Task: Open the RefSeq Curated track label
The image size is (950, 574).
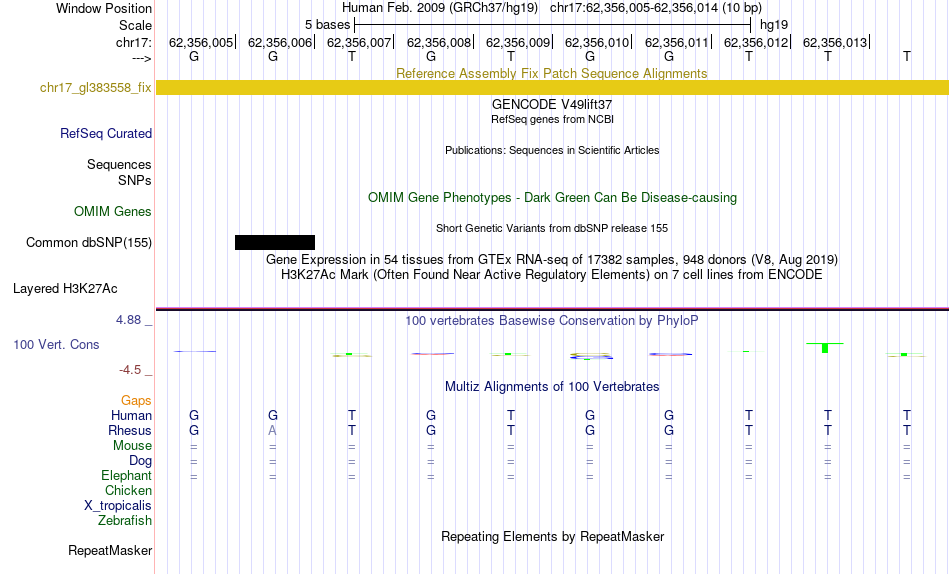Action: (x=105, y=133)
